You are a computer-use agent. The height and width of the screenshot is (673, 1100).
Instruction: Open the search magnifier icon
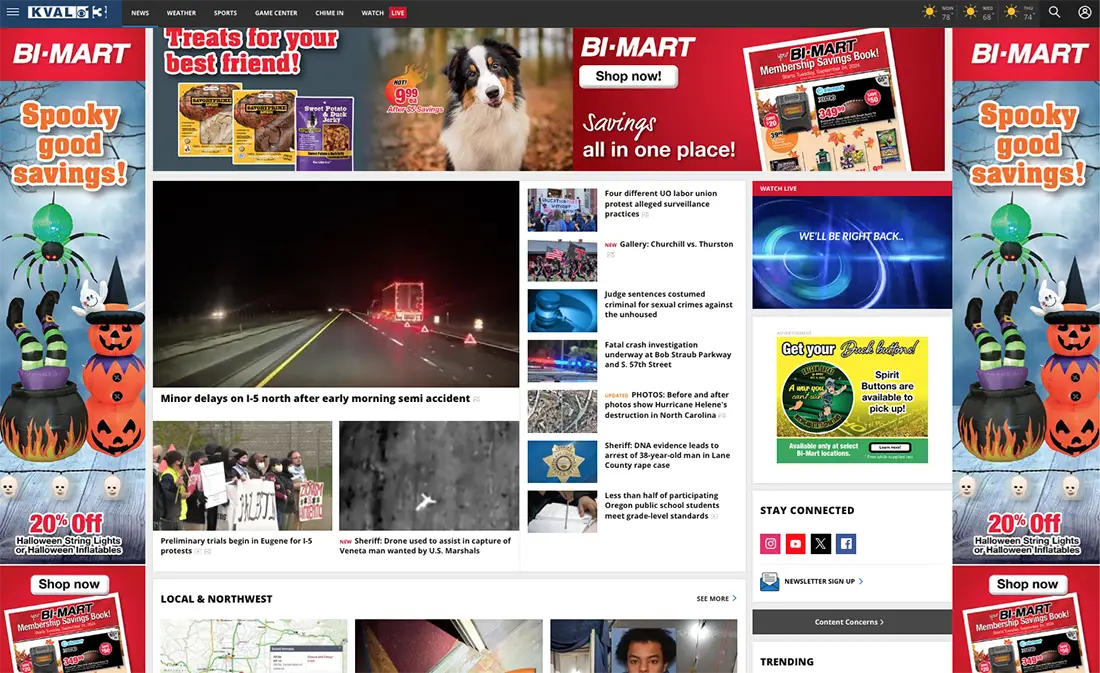pos(1054,12)
